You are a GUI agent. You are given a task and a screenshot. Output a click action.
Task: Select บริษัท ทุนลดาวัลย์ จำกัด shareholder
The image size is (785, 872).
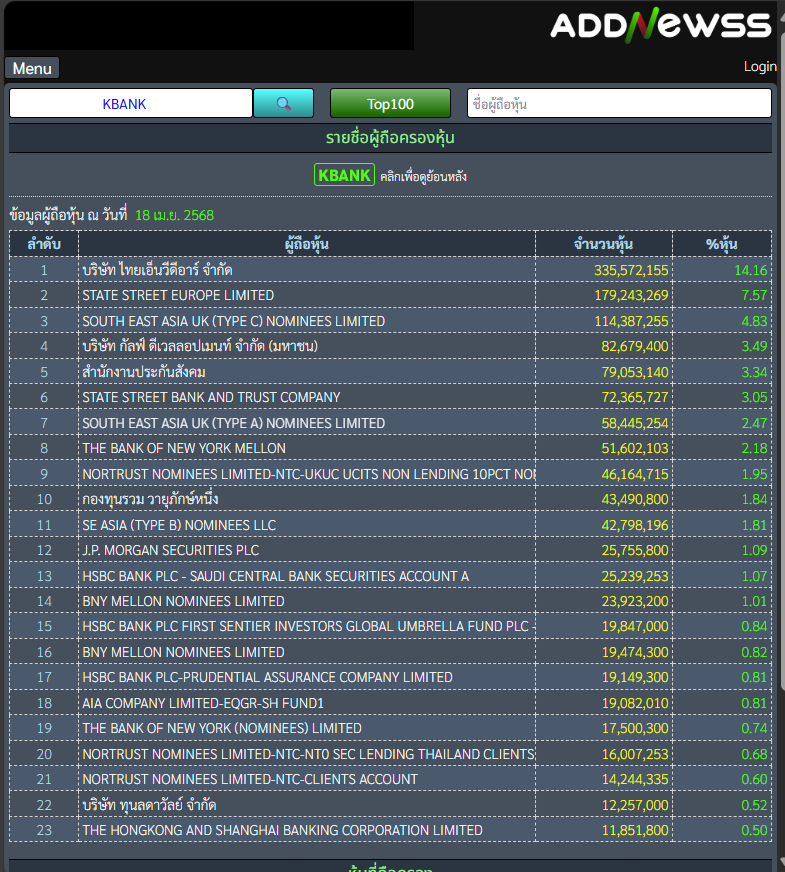pos(149,805)
